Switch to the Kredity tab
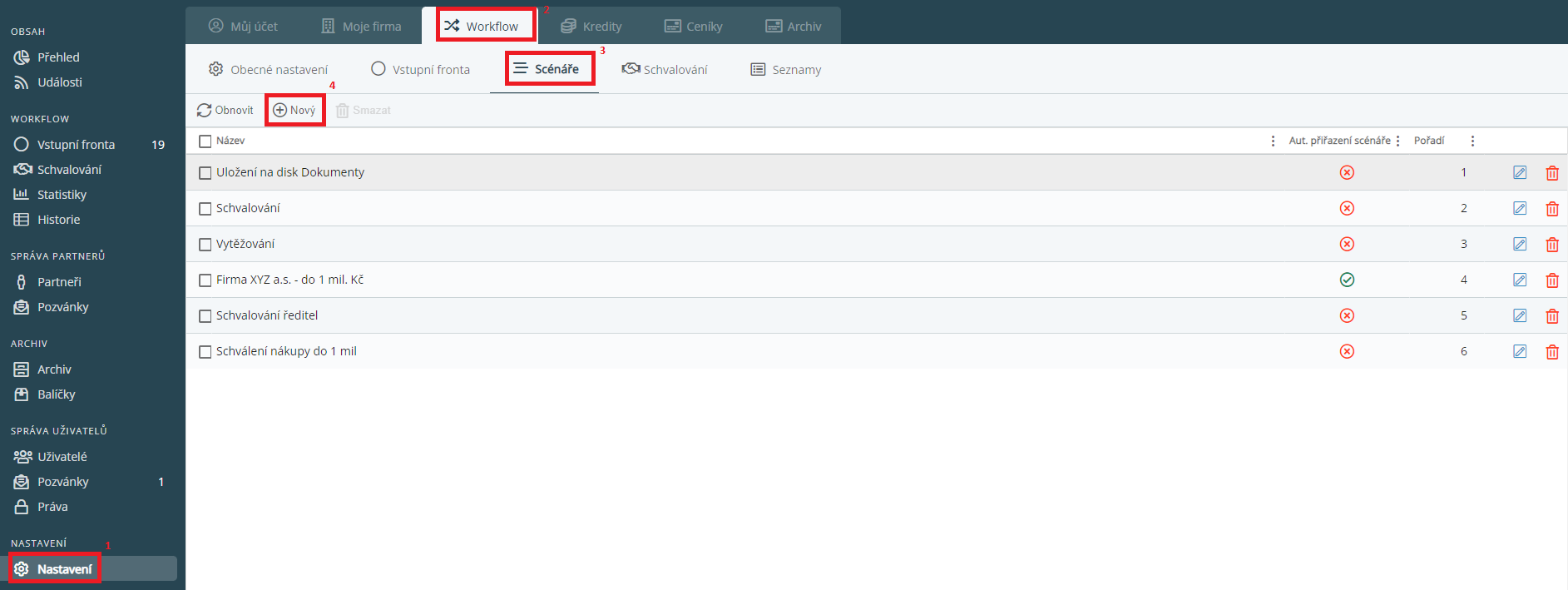 point(591,27)
